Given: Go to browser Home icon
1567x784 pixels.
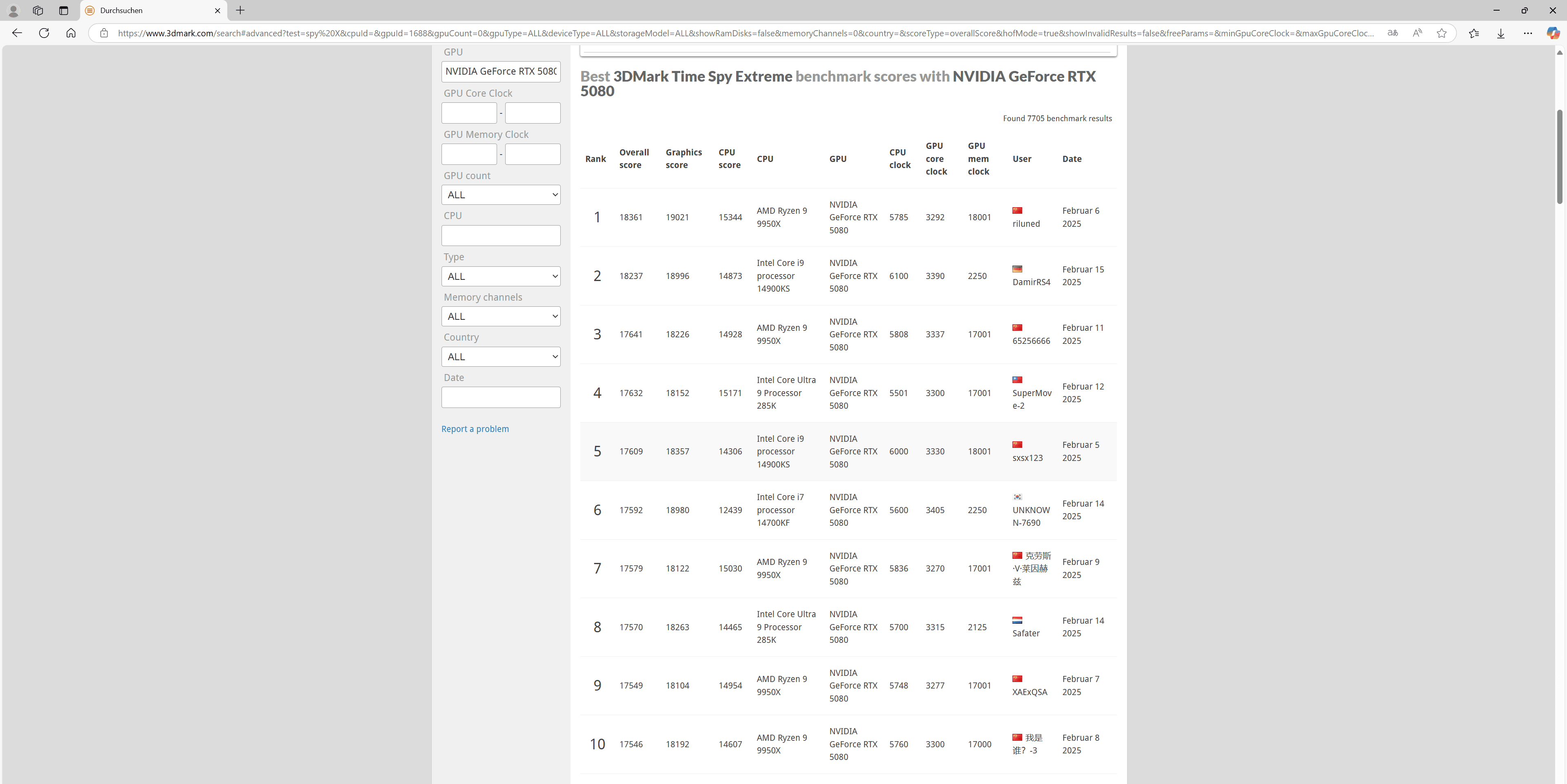Looking at the screenshot, I should (x=71, y=33).
